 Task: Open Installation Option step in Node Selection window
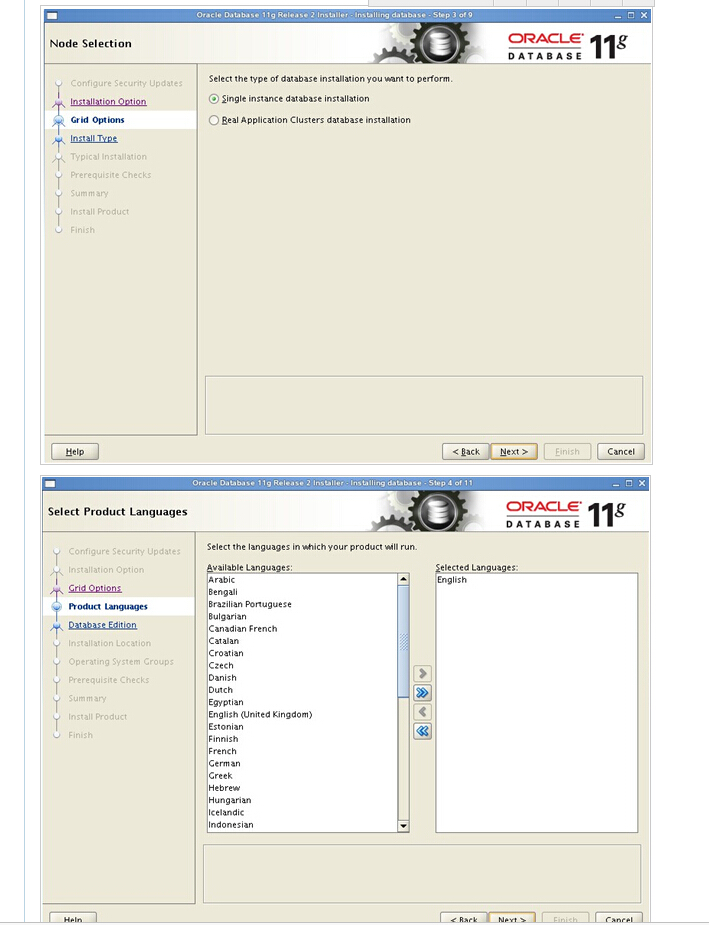(x=108, y=101)
